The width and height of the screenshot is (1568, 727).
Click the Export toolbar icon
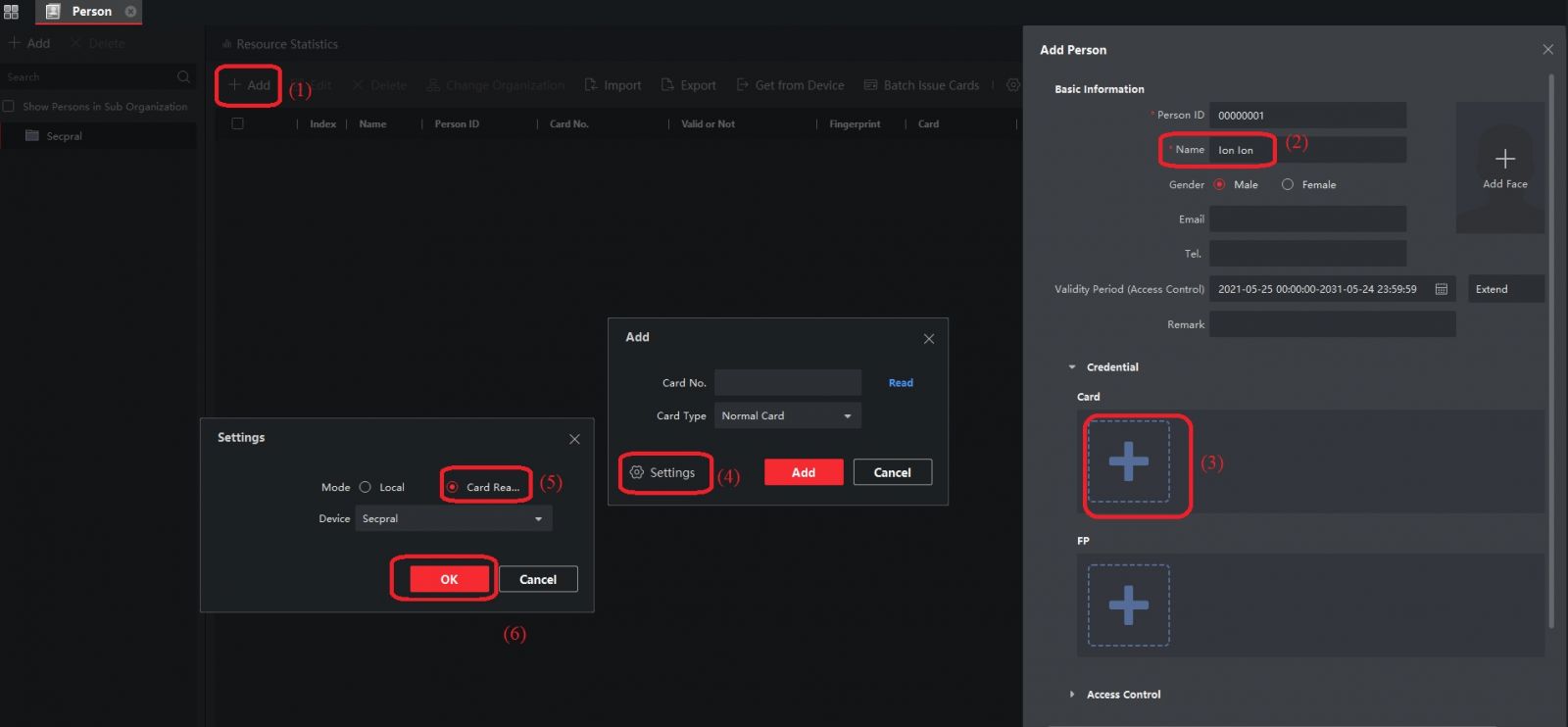tap(667, 85)
